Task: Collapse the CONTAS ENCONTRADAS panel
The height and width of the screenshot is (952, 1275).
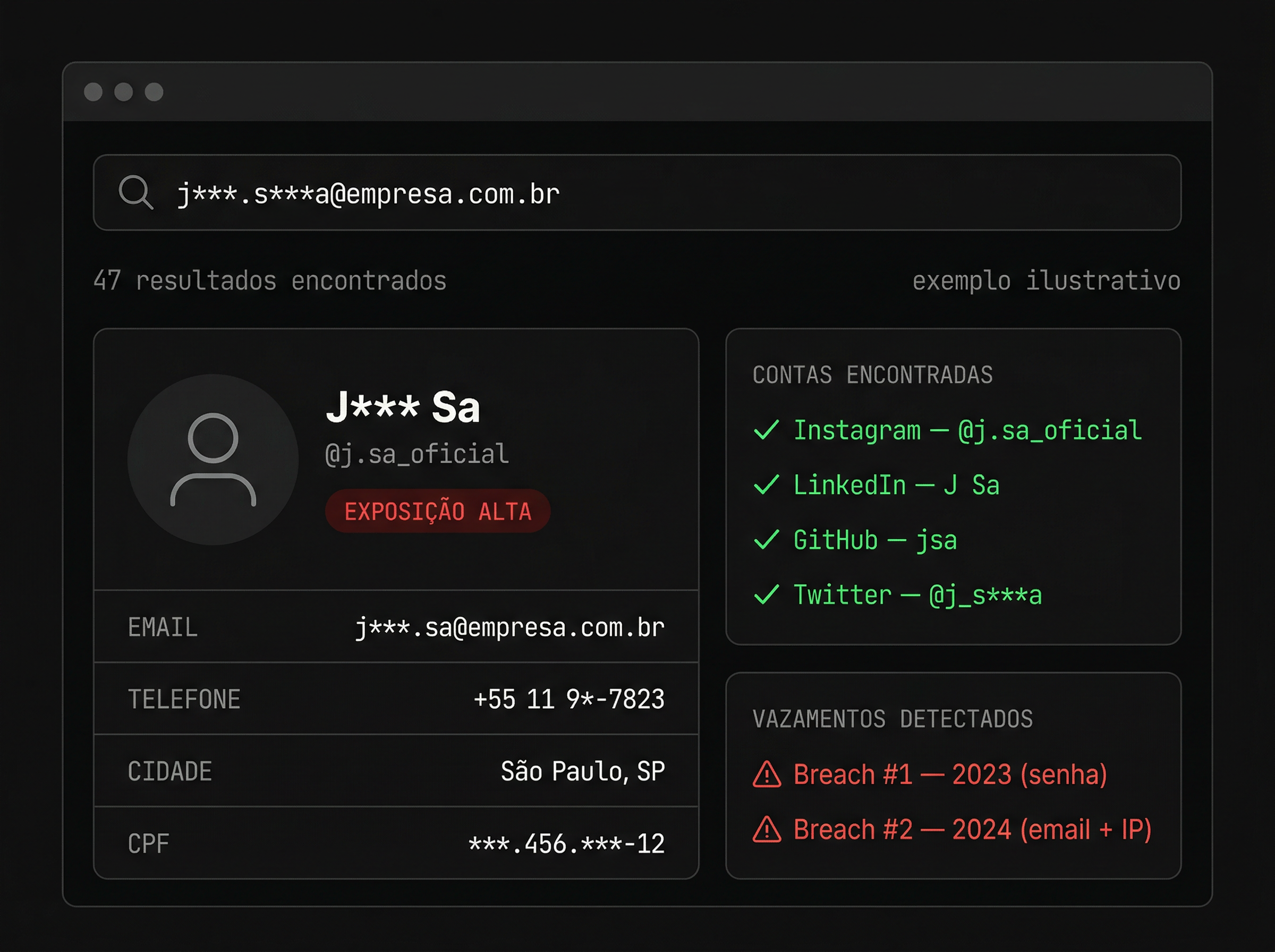Action: coord(872,375)
